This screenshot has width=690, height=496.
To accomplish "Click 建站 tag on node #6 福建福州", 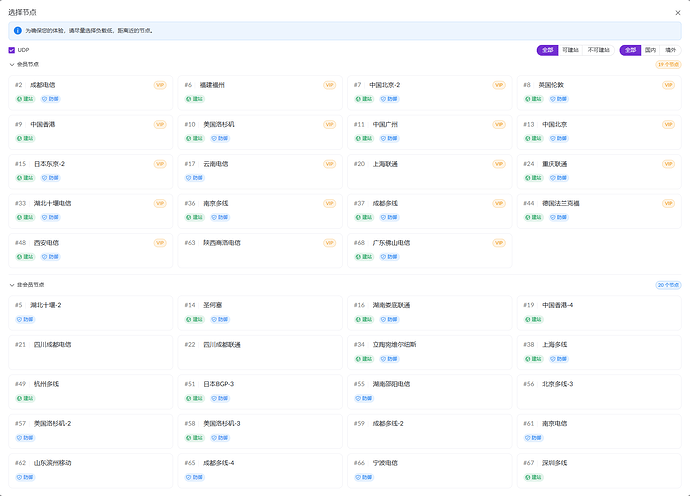I will (195, 99).
